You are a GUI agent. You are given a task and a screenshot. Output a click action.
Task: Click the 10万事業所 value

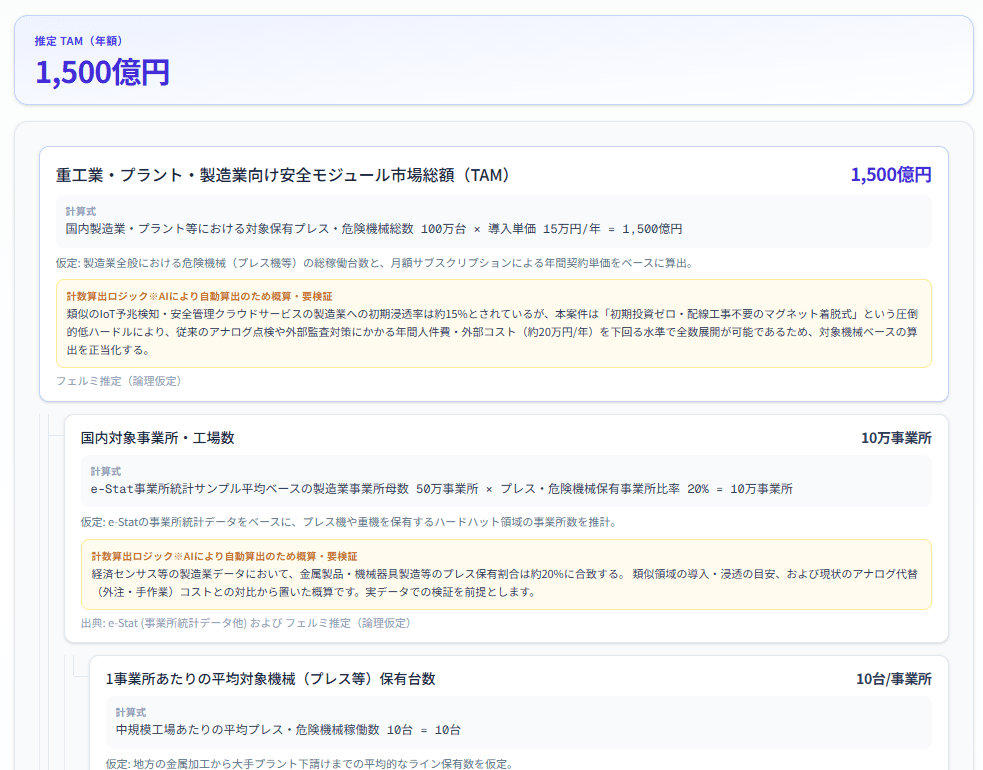pos(896,438)
